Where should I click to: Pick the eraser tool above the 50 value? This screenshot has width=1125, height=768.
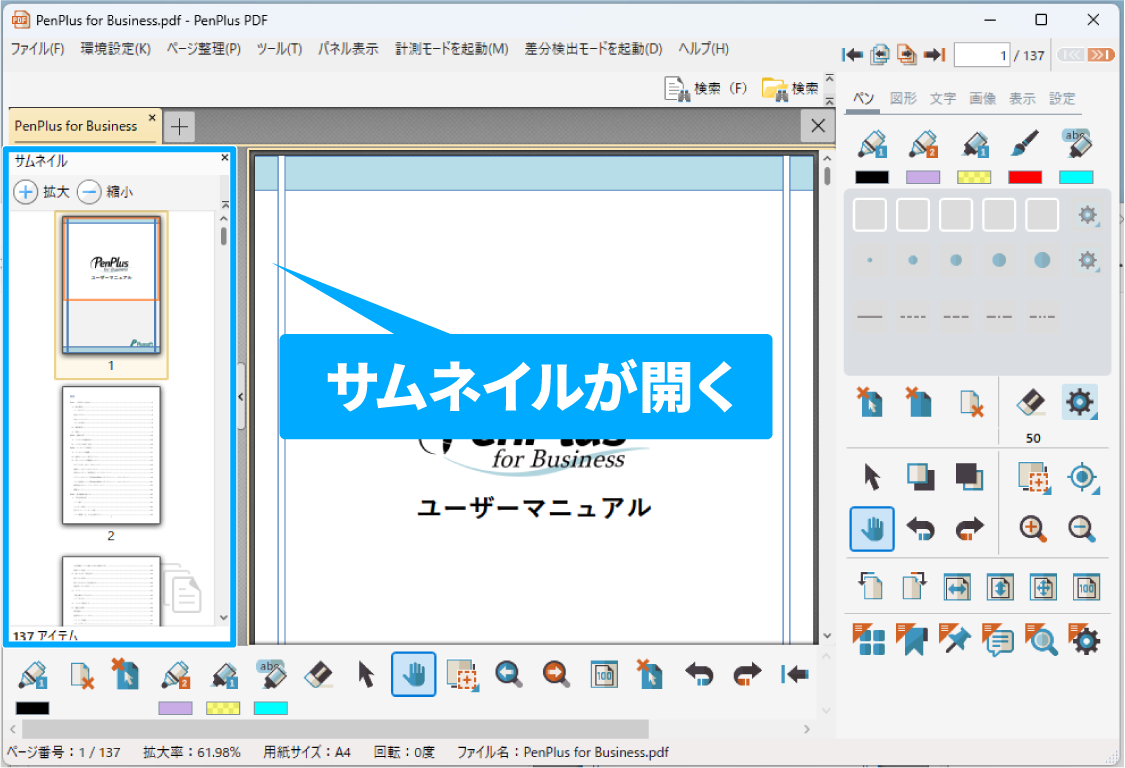[1031, 403]
